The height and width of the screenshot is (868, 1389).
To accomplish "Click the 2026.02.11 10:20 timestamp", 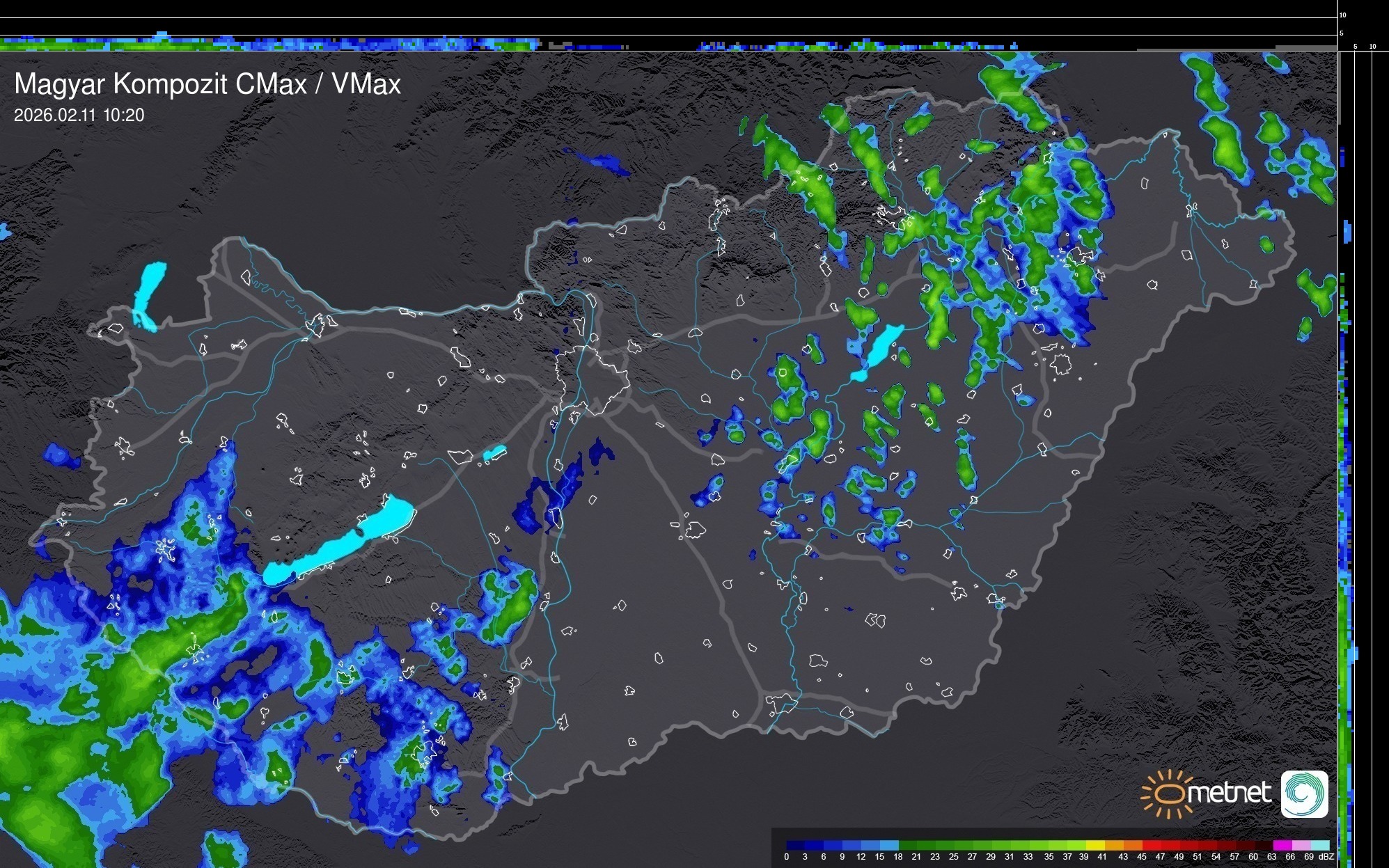I will tap(79, 116).
